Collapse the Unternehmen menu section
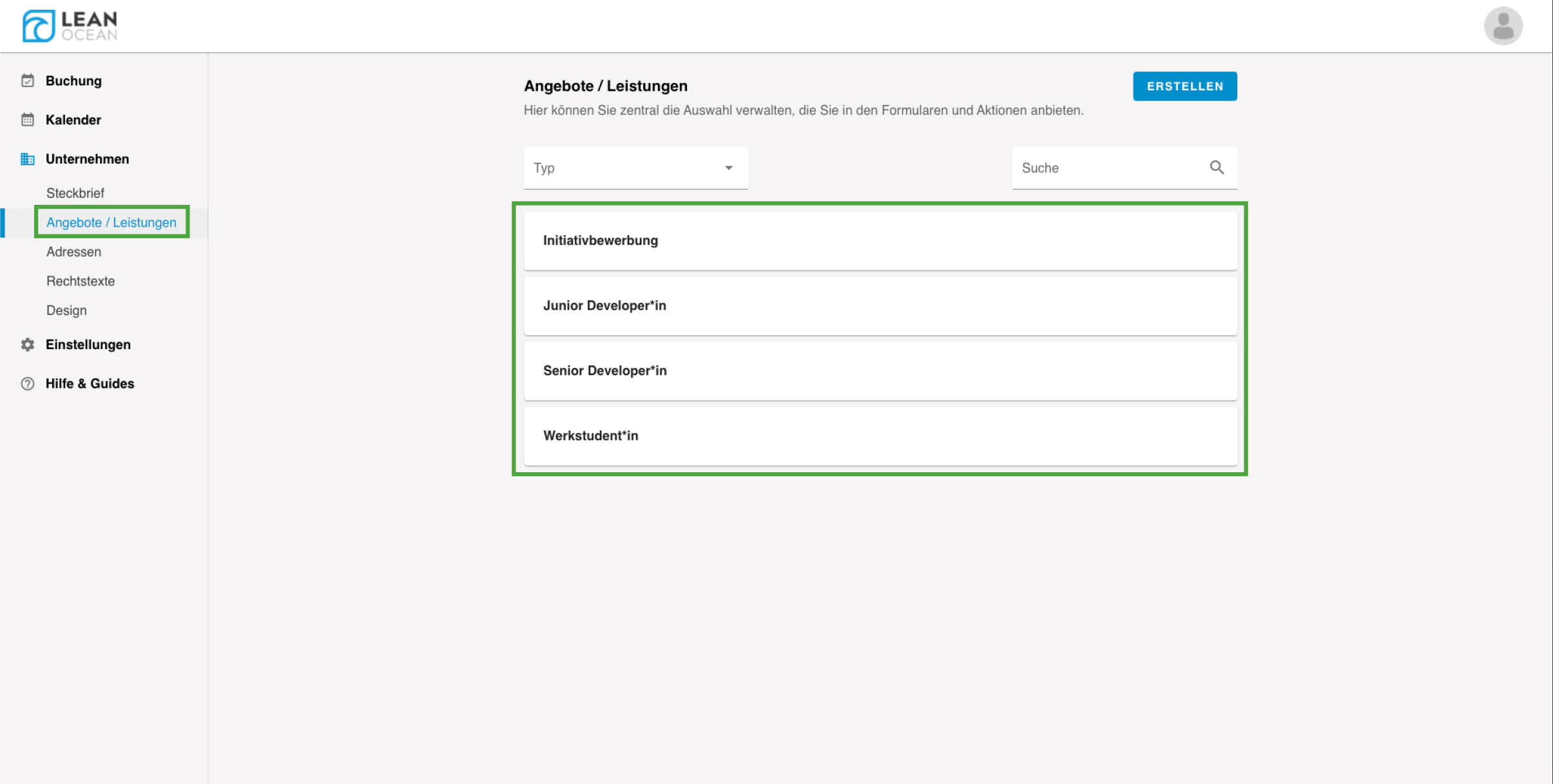The height and width of the screenshot is (784, 1553). tap(87, 159)
